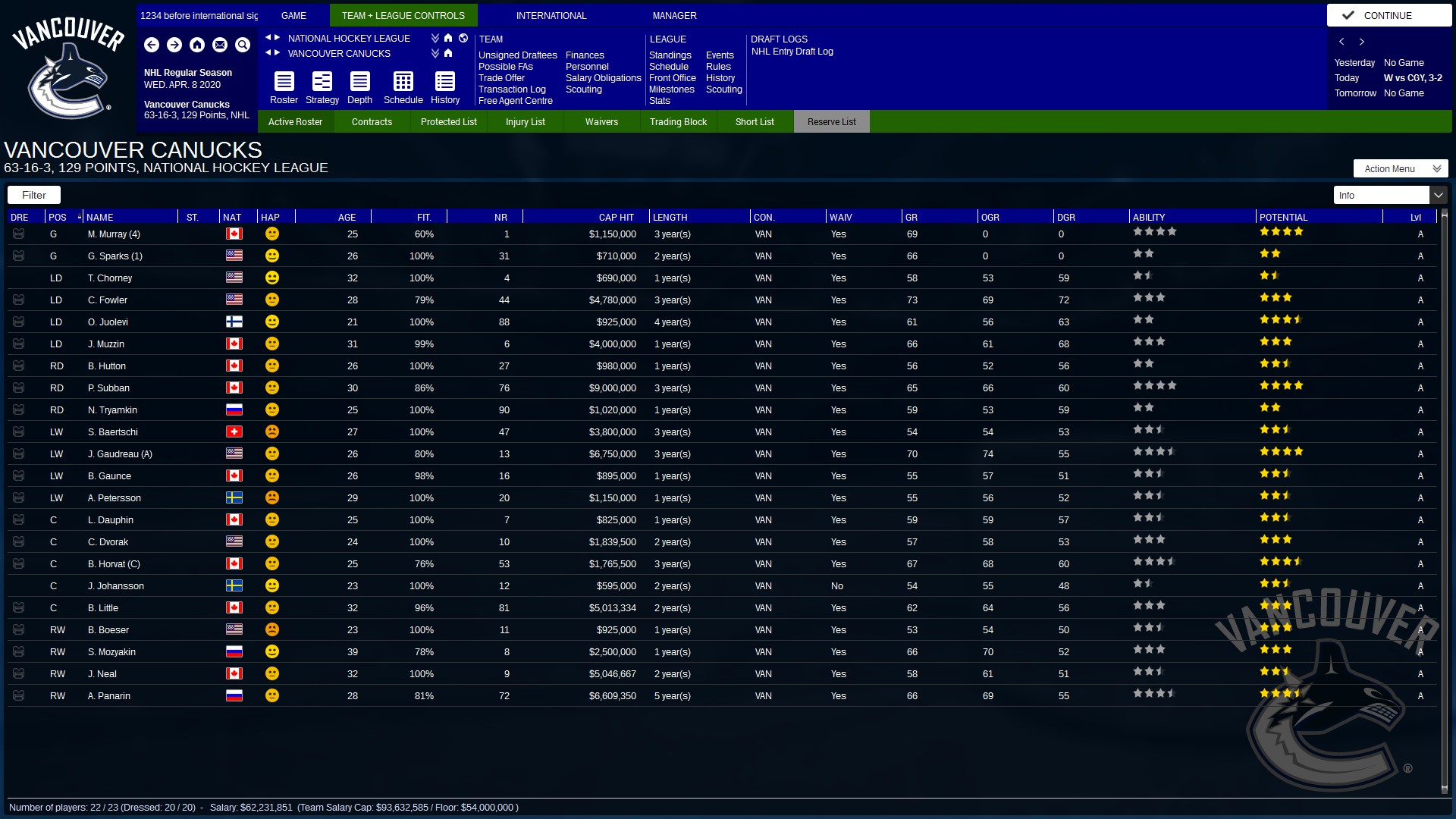Open the Strategy screen icon
The image size is (1456, 819).
tap(322, 82)
